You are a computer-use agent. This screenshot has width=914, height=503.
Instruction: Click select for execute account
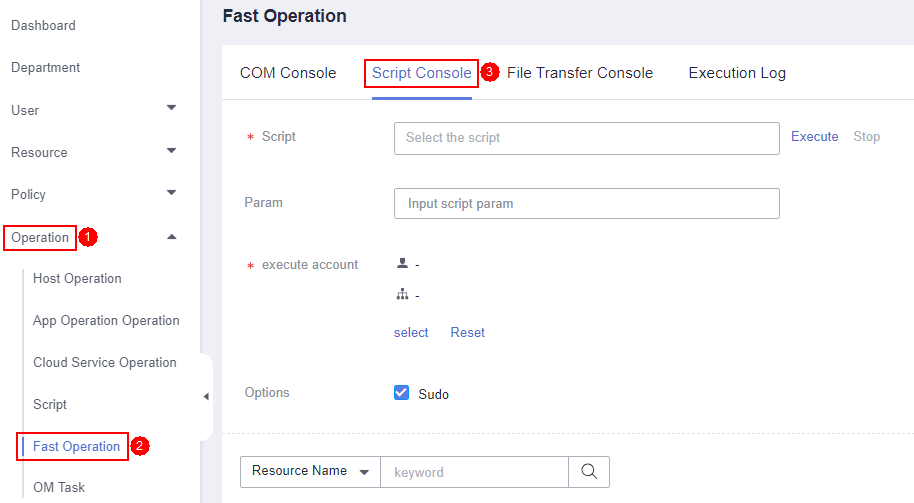[x=411, y=333]
